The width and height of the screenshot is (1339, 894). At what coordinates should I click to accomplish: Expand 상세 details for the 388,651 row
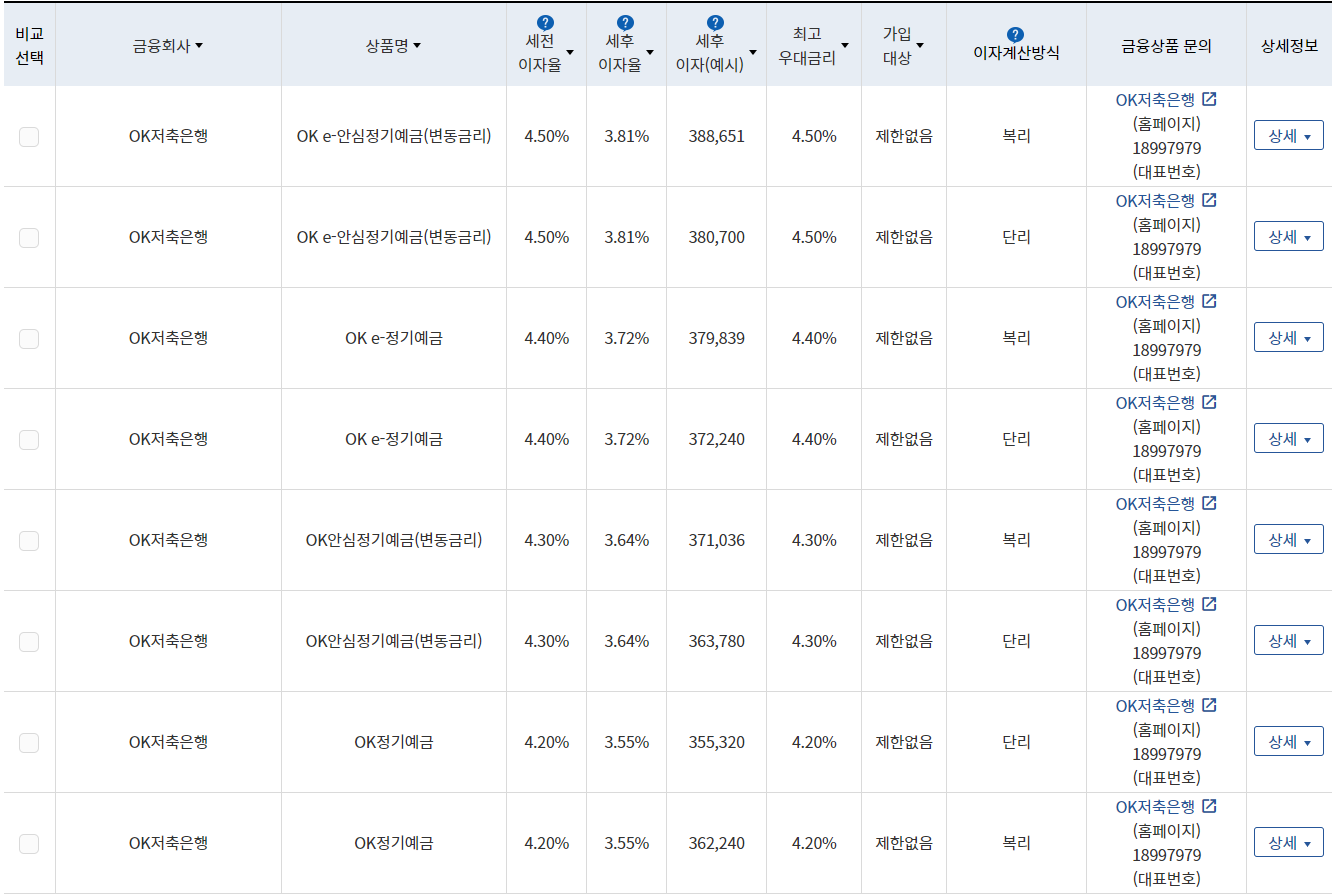(x=1288, y=136)
